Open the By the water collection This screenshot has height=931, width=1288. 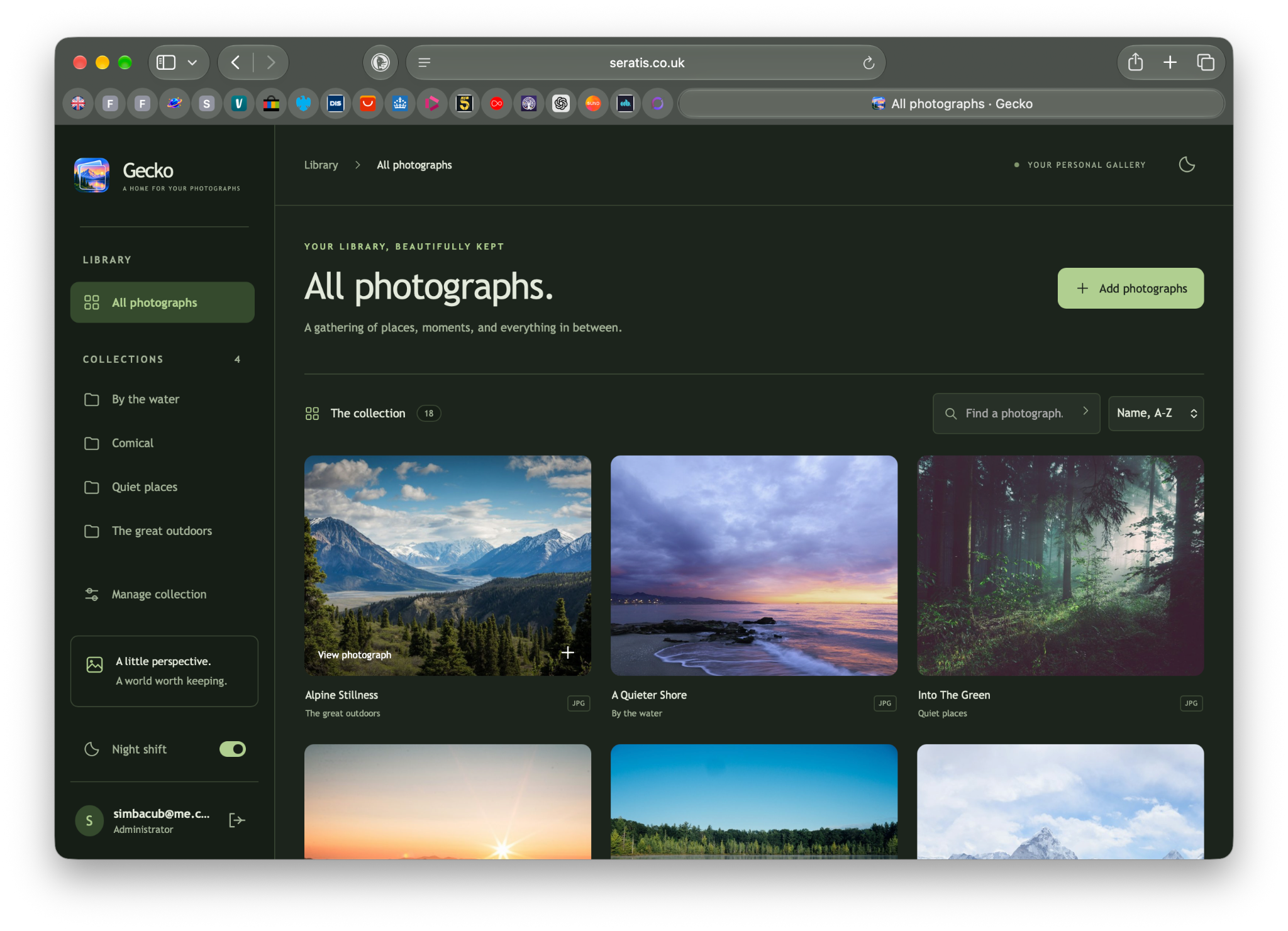pyautogui.click(x=162, y=399)
